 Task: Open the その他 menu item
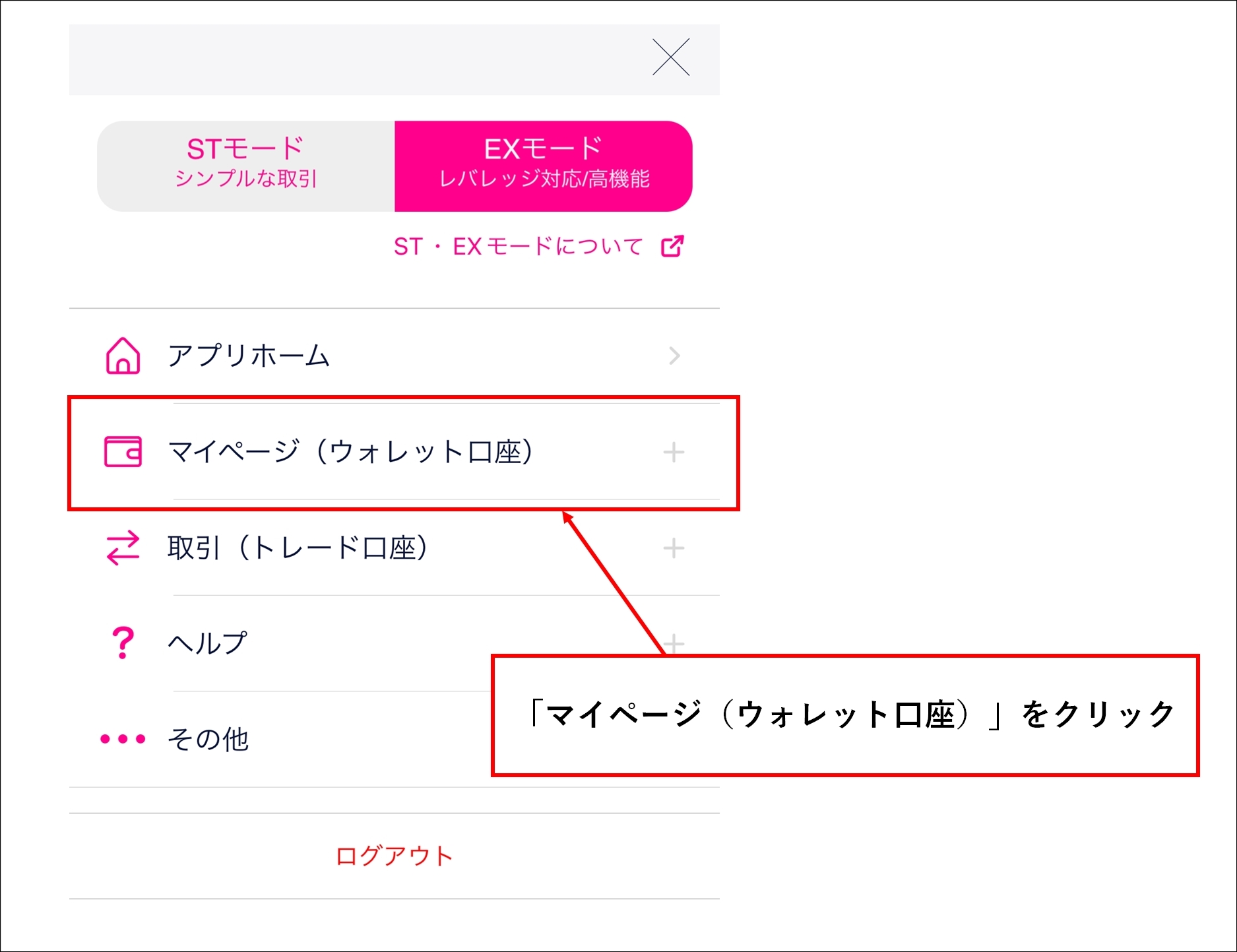[x=208, y=739]
